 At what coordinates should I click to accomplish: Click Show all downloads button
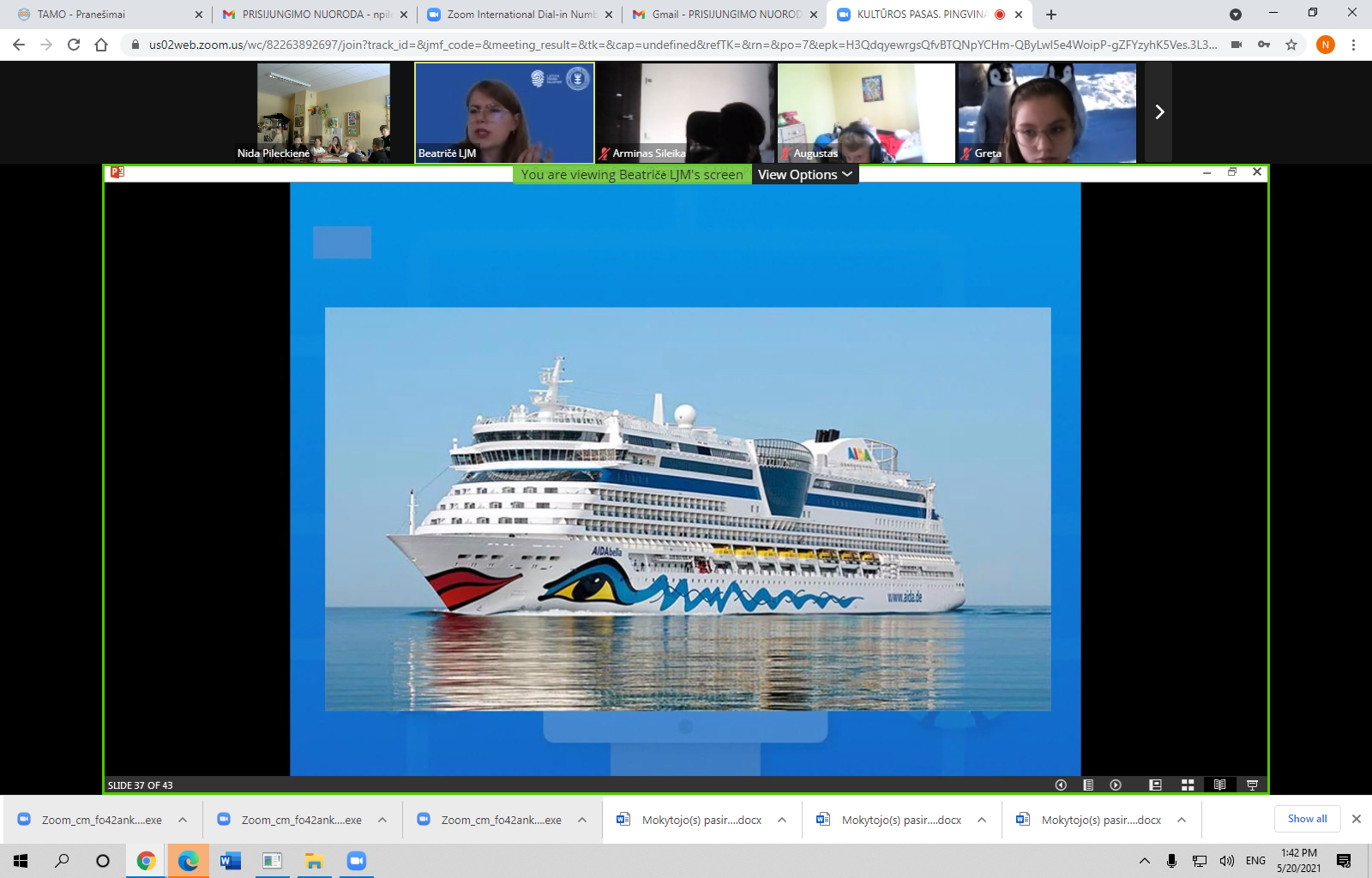tap(1307, 819)
